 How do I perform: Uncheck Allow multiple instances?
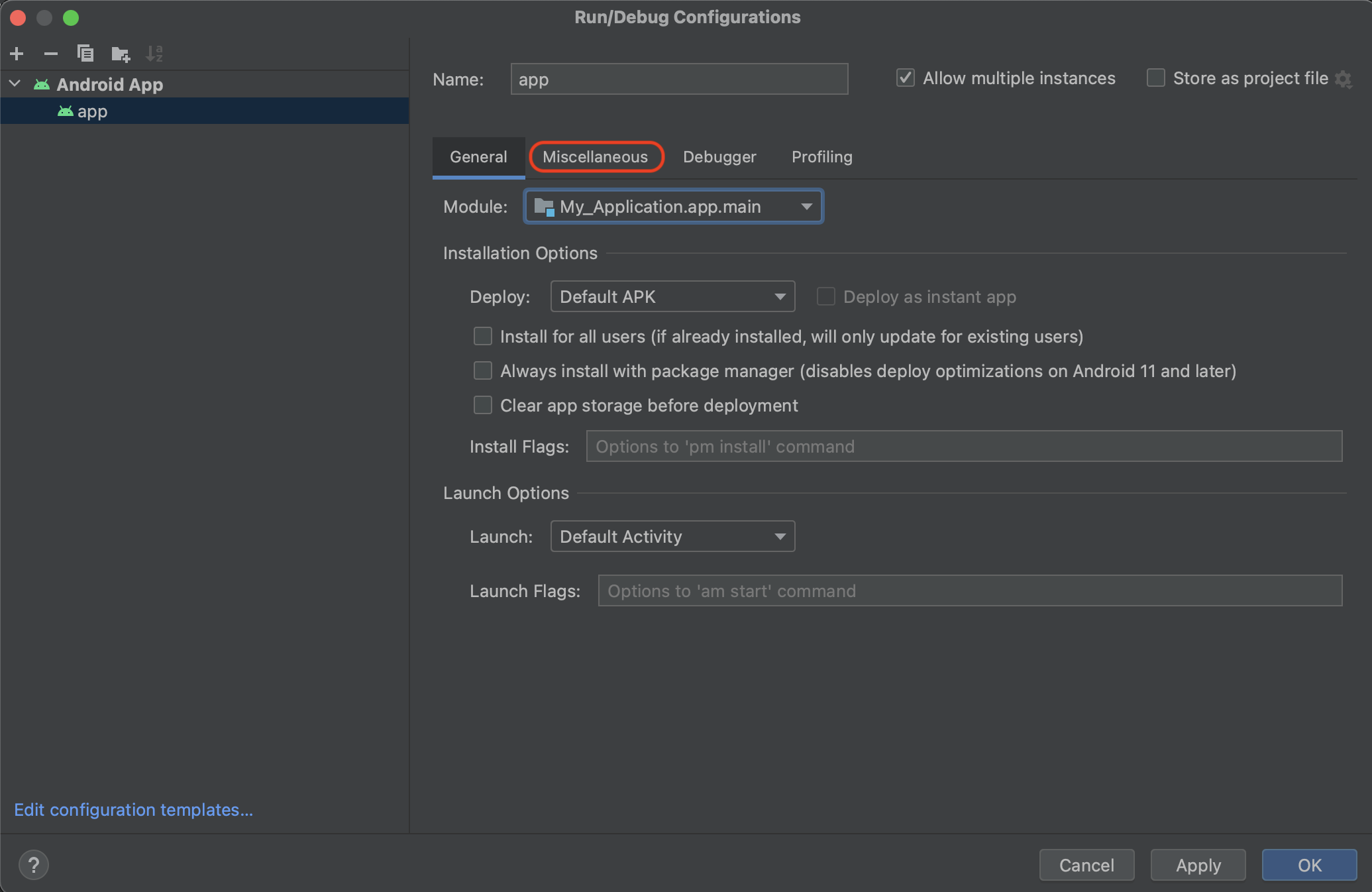(906, 78)
